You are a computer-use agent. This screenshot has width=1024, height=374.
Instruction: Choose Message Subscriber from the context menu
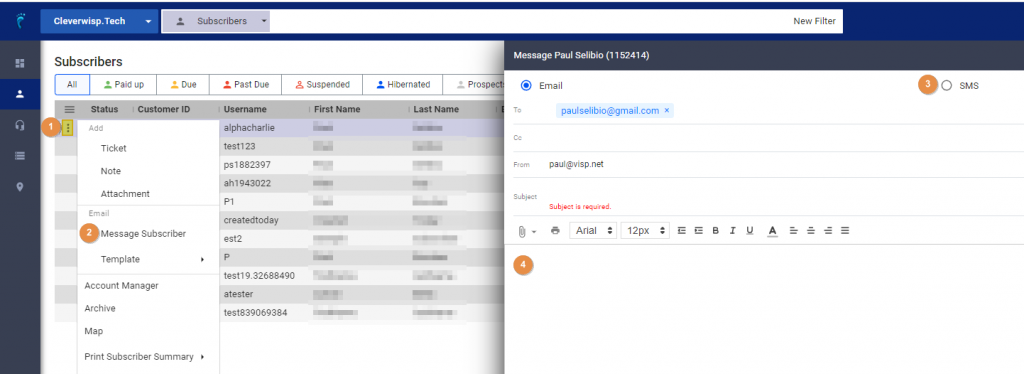[x=143, y=234]
